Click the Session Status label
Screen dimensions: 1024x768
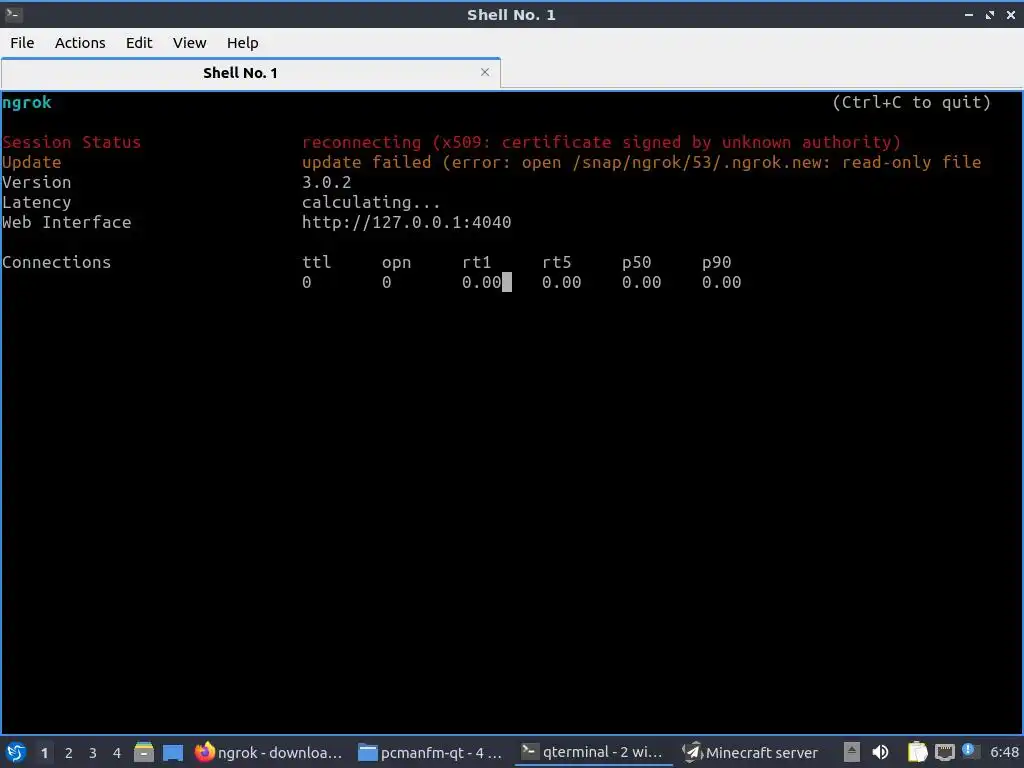[x=71, y=142]
